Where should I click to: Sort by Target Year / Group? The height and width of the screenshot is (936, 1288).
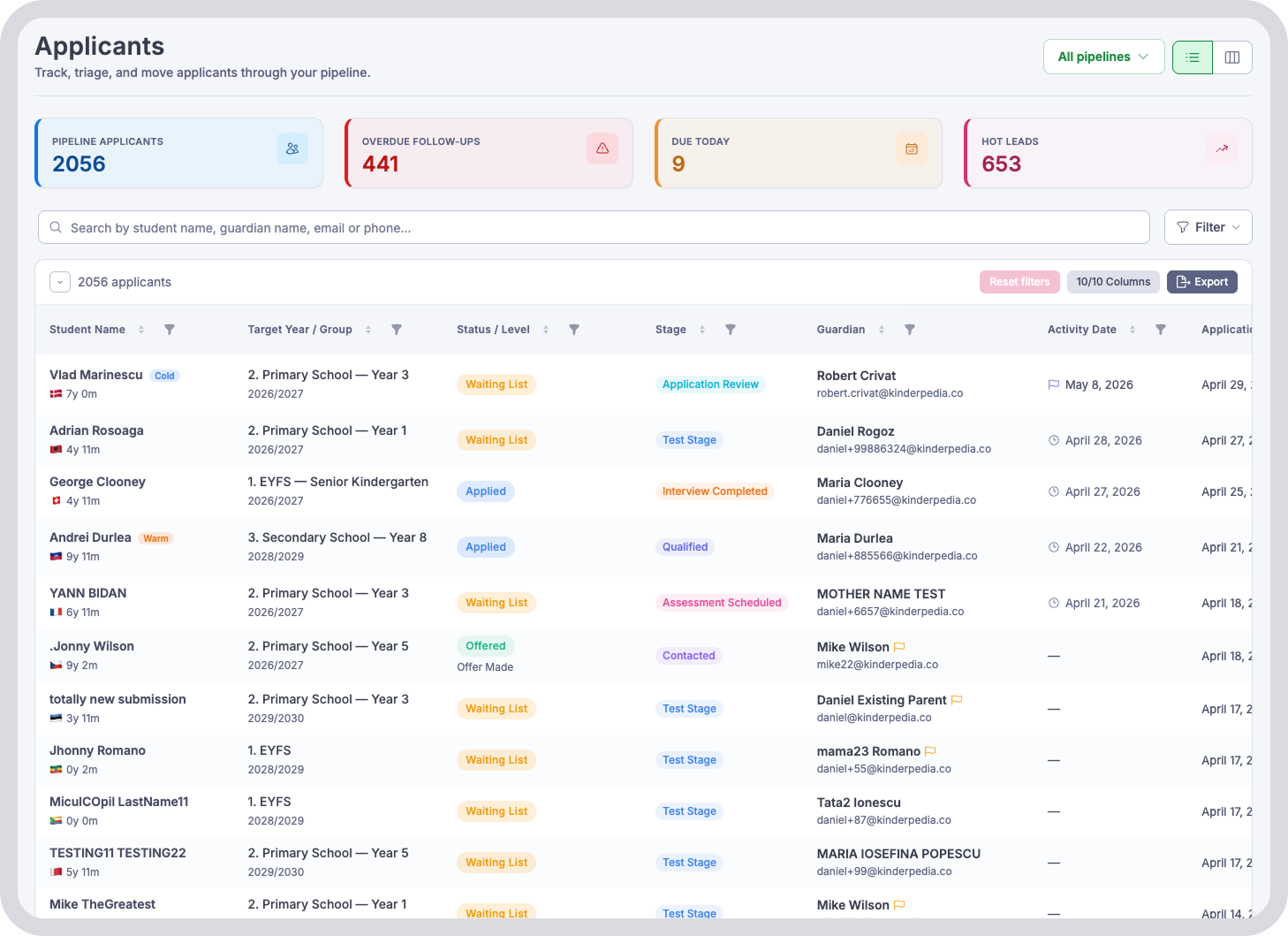click(368, 330)
